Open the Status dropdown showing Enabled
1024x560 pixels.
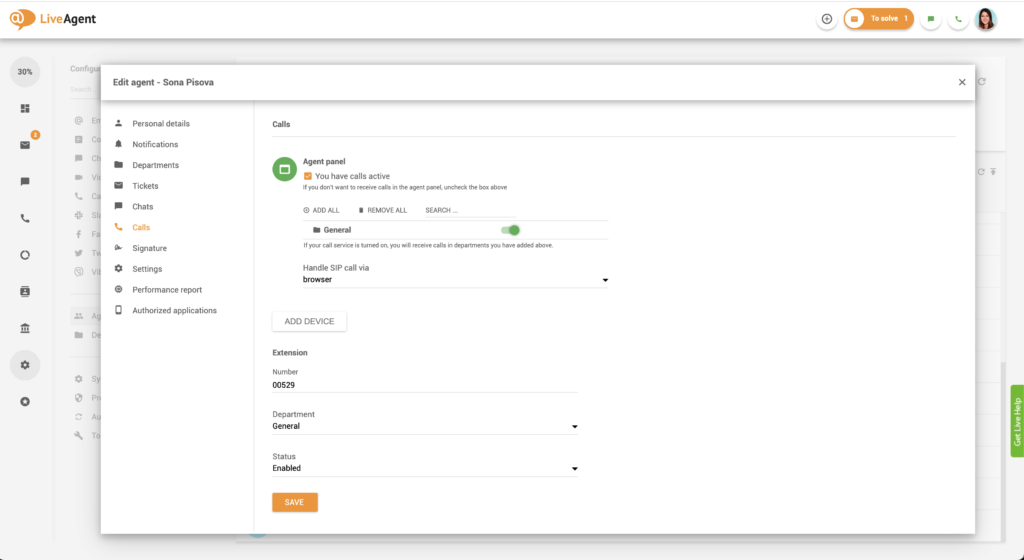pos(425,468)
